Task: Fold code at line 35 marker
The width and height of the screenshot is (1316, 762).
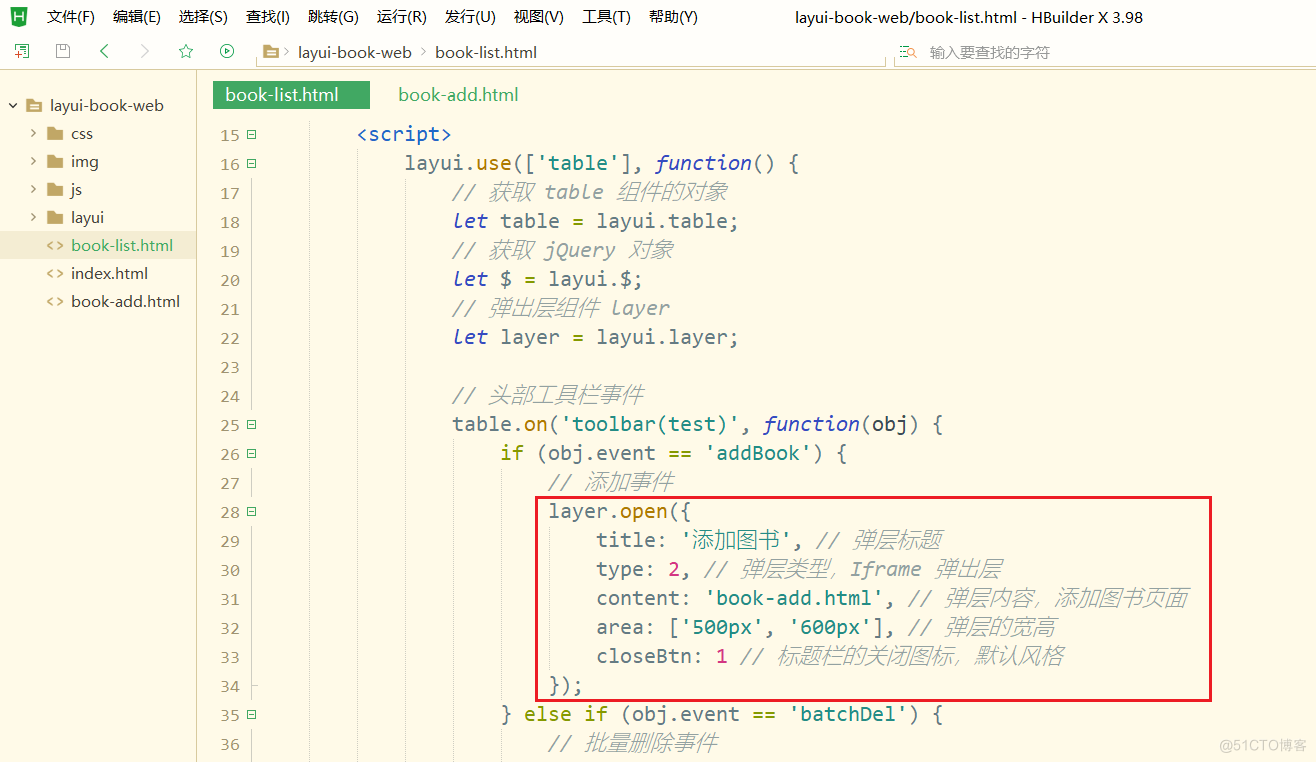Action: click(x=252, y=714)
